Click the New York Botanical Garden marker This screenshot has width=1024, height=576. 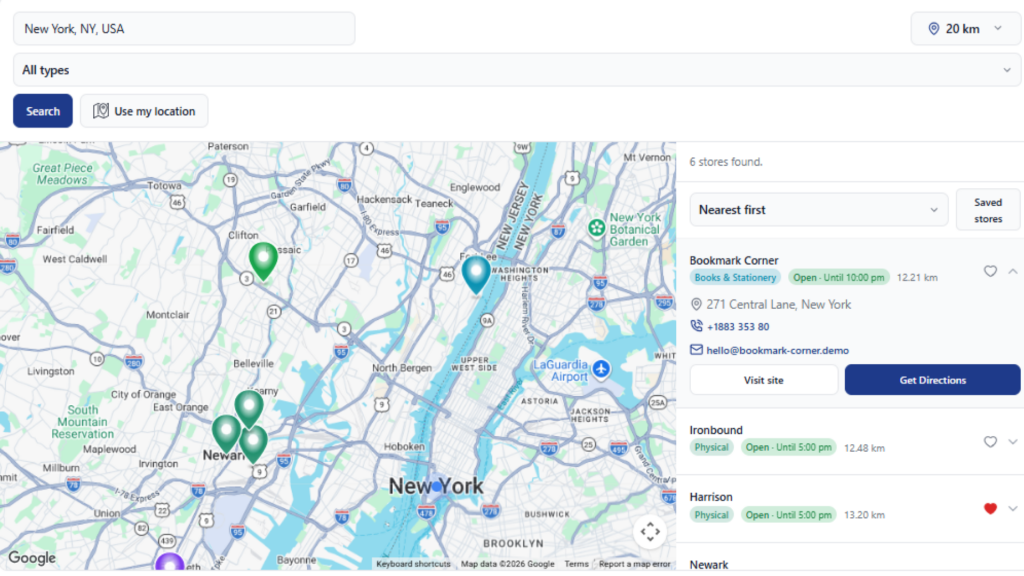(x=596, y=228)
